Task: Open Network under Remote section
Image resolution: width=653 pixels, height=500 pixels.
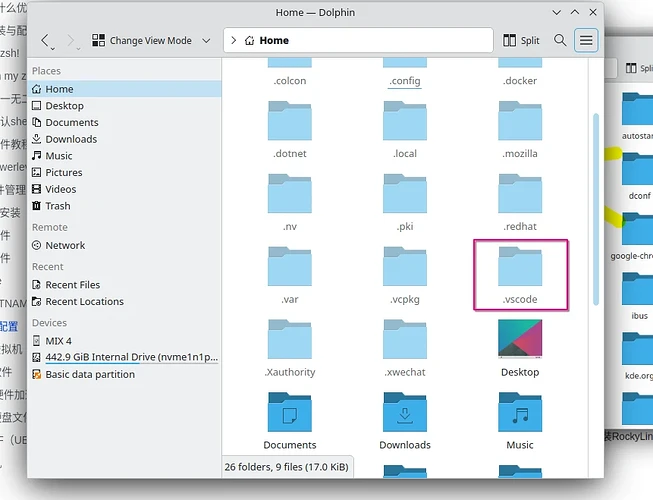Action: (65, 245)
